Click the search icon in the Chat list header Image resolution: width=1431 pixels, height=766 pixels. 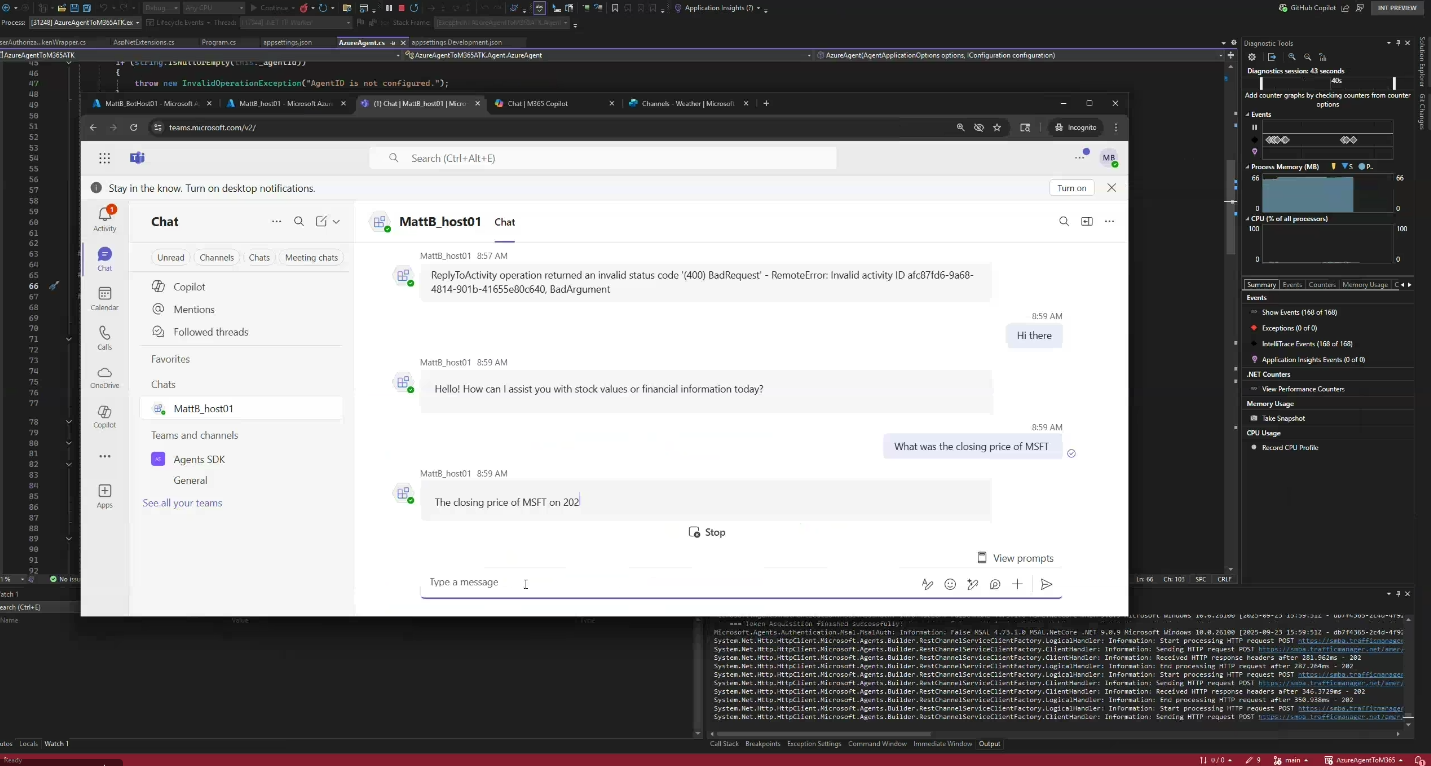[298, 222]
